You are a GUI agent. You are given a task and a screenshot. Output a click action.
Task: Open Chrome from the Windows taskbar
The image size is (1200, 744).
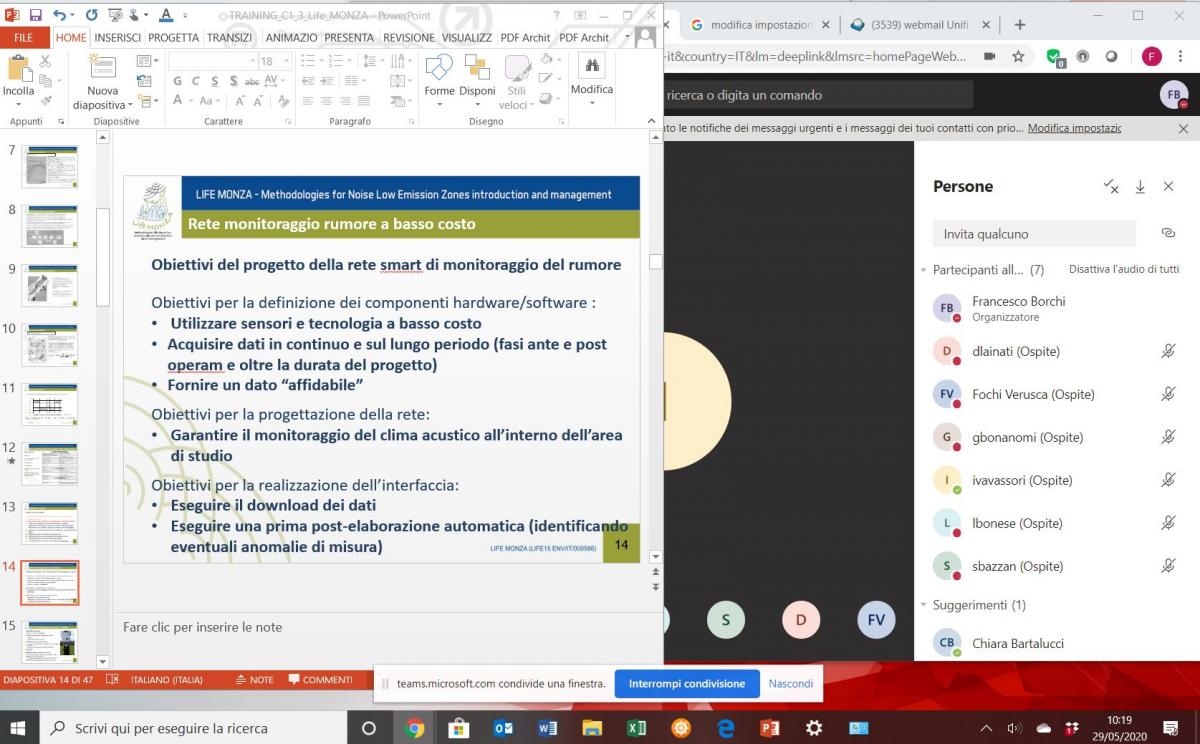click(414, 728)
